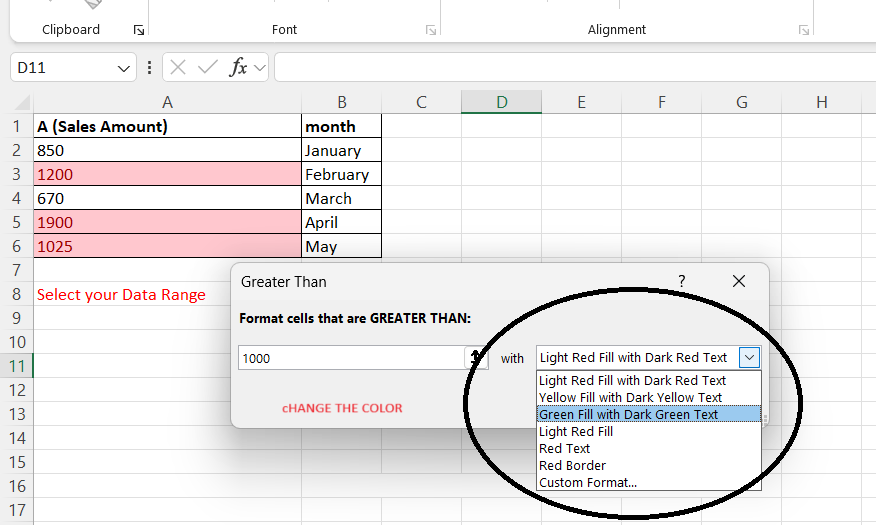This screenshot has width=876, height=525.
Task: Click highlighted cell containing 1900
Action: (x=168, y=222)
